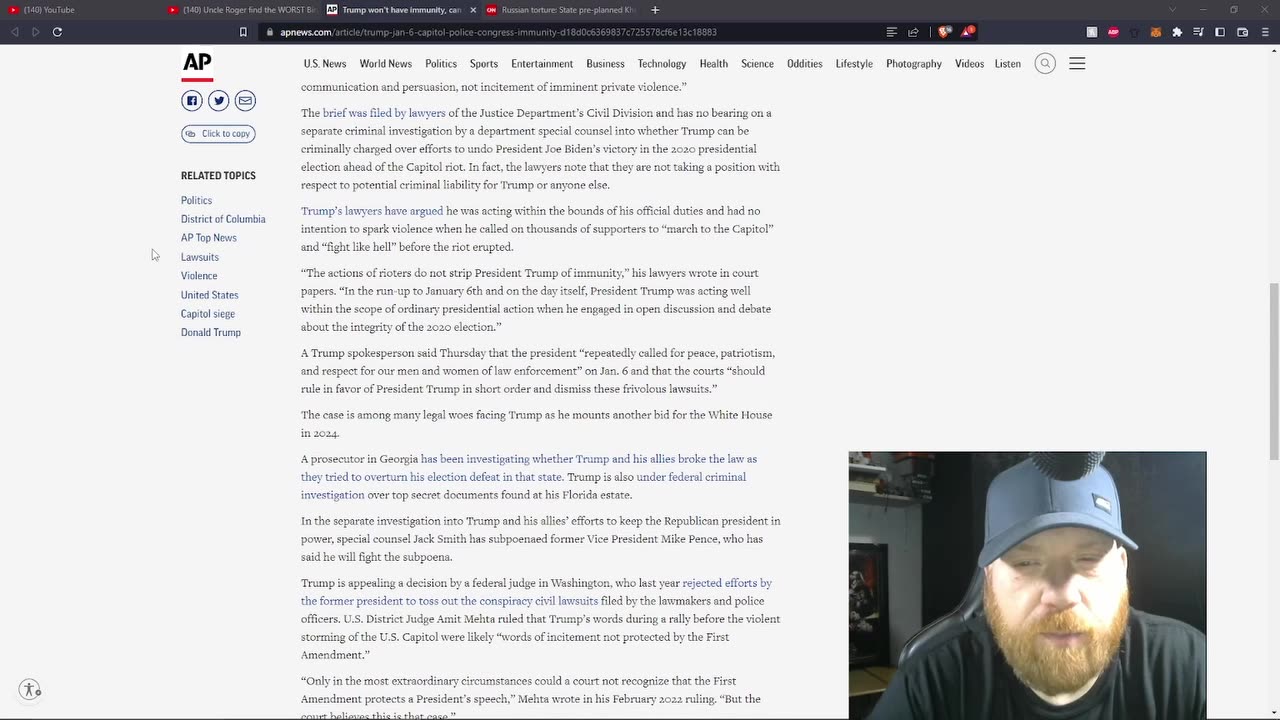
Task: Switch to the (140) YouTube tab
Action: [x=80, y=10]
